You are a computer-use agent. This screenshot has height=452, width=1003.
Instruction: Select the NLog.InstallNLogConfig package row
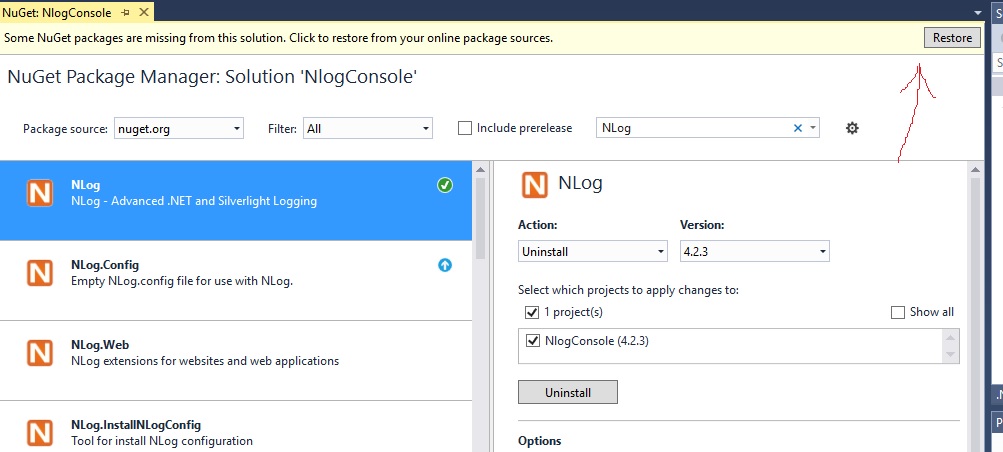pos(236,427)
